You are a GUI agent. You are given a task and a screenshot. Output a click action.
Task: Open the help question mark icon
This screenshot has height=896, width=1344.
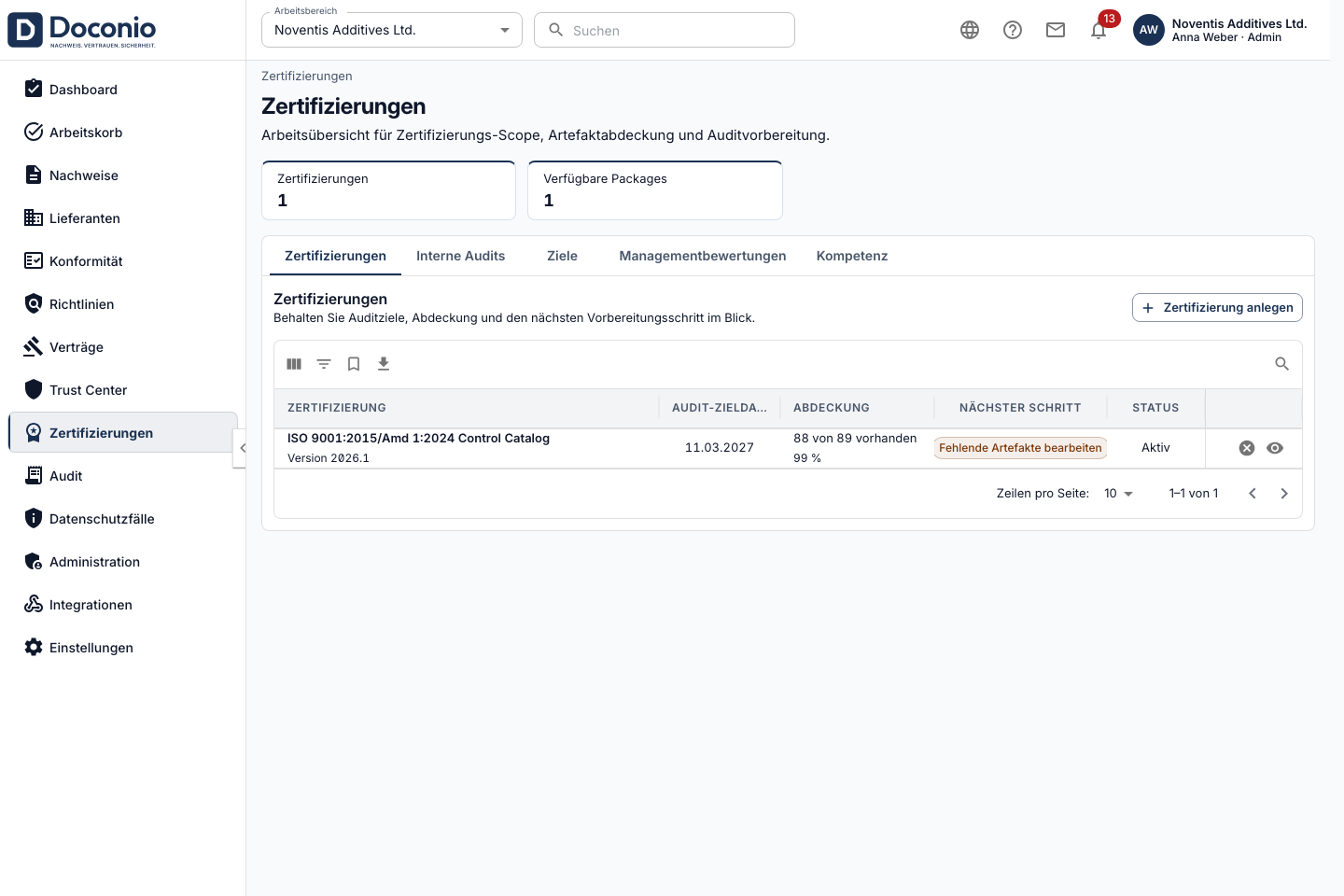pos(1013,30)
